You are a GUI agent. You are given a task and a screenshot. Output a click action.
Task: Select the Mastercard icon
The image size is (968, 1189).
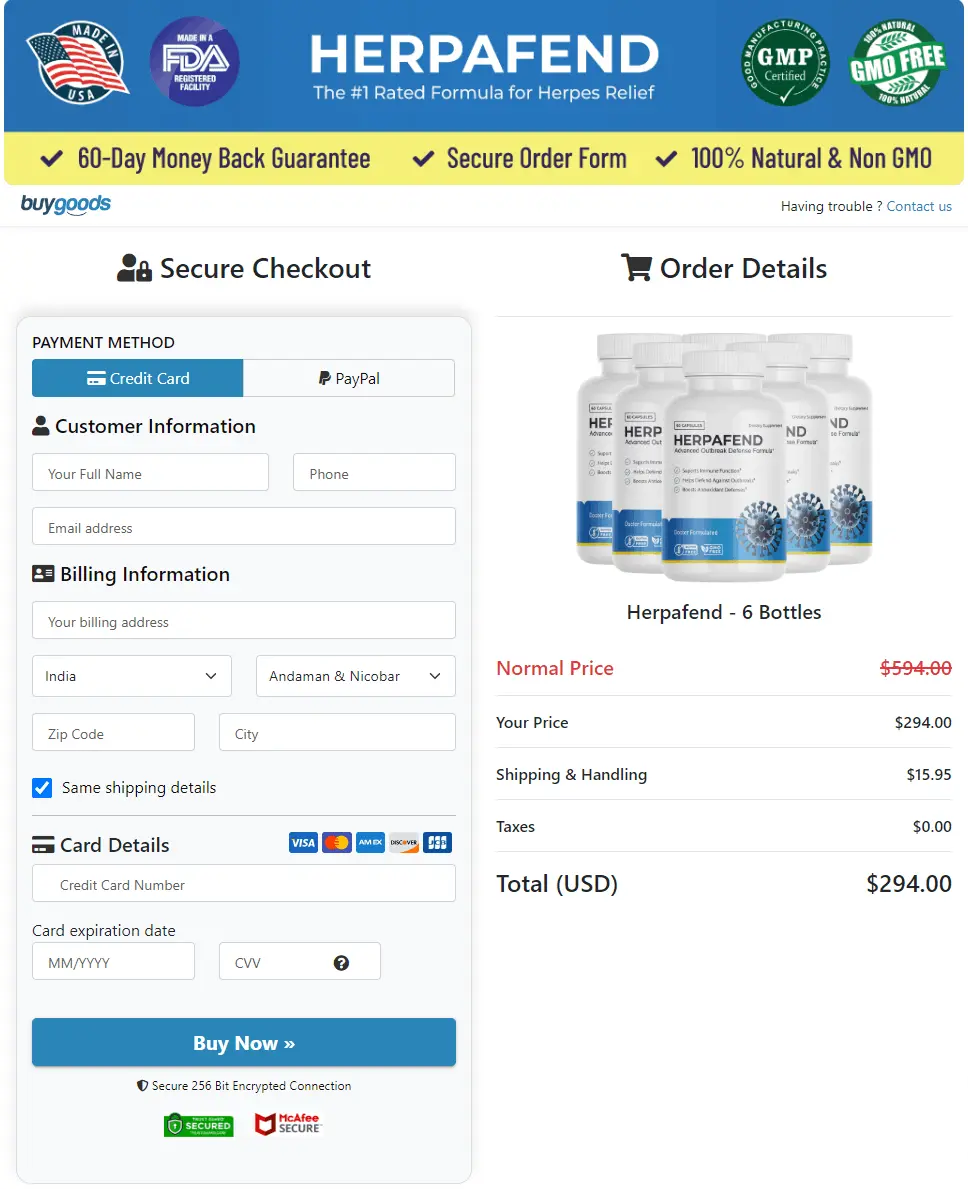pos(336,843)
